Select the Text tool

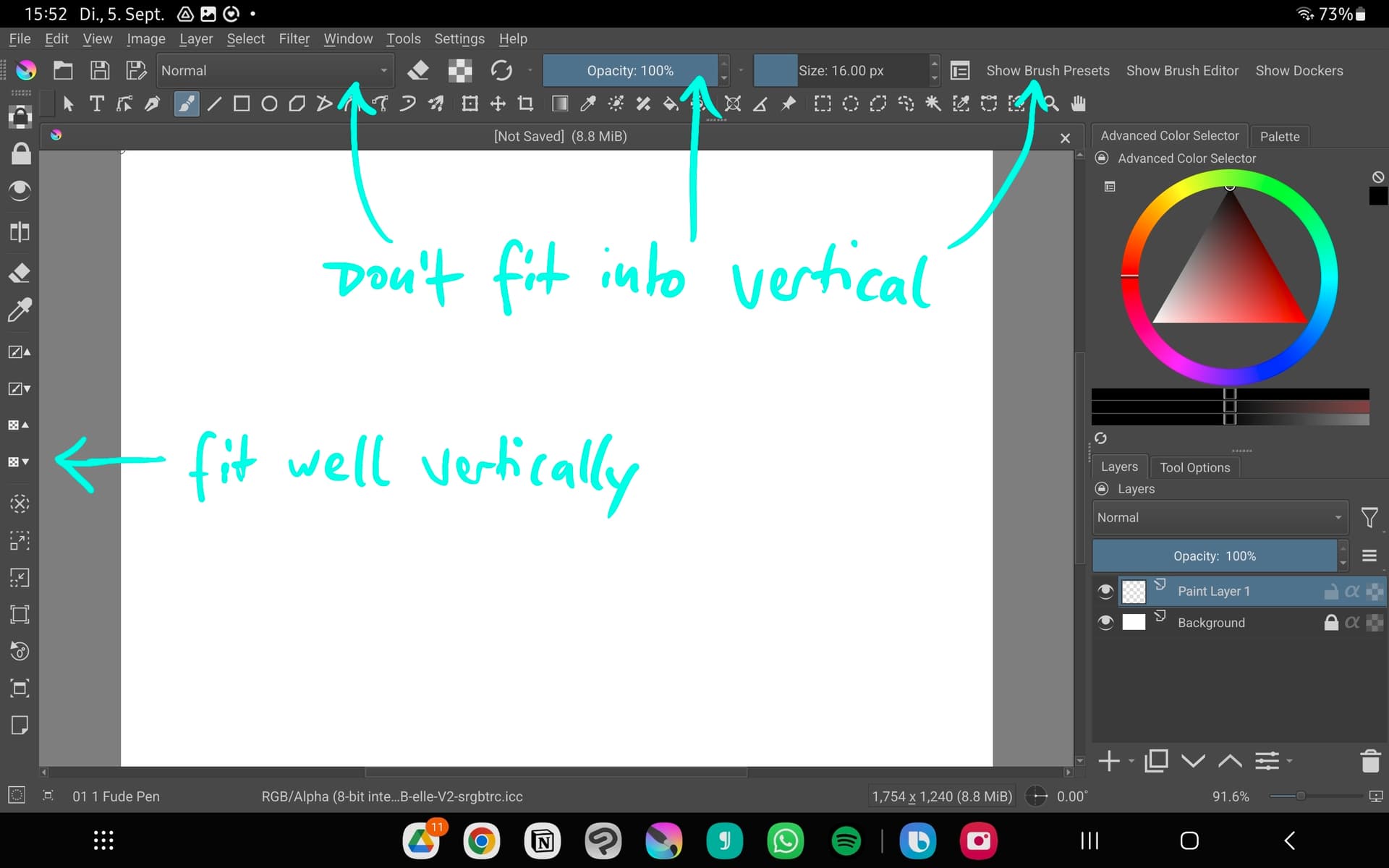click(x=96, y=104)
